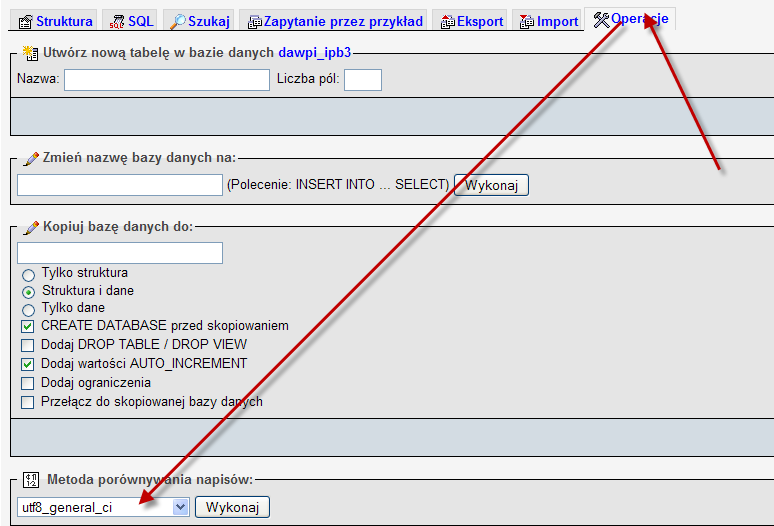Click the Szukaj magnifier icon
774x526 pixels.
click(x=178, y=21)
